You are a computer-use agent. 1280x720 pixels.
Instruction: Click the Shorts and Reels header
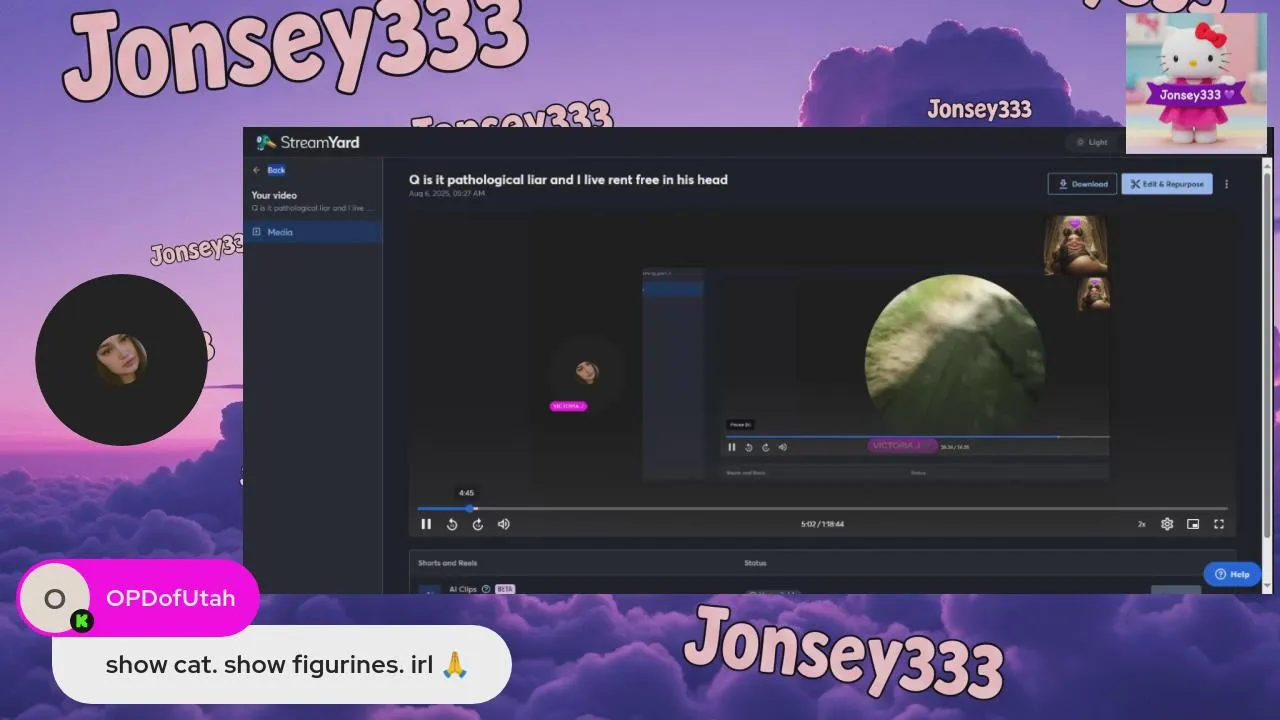447,563
